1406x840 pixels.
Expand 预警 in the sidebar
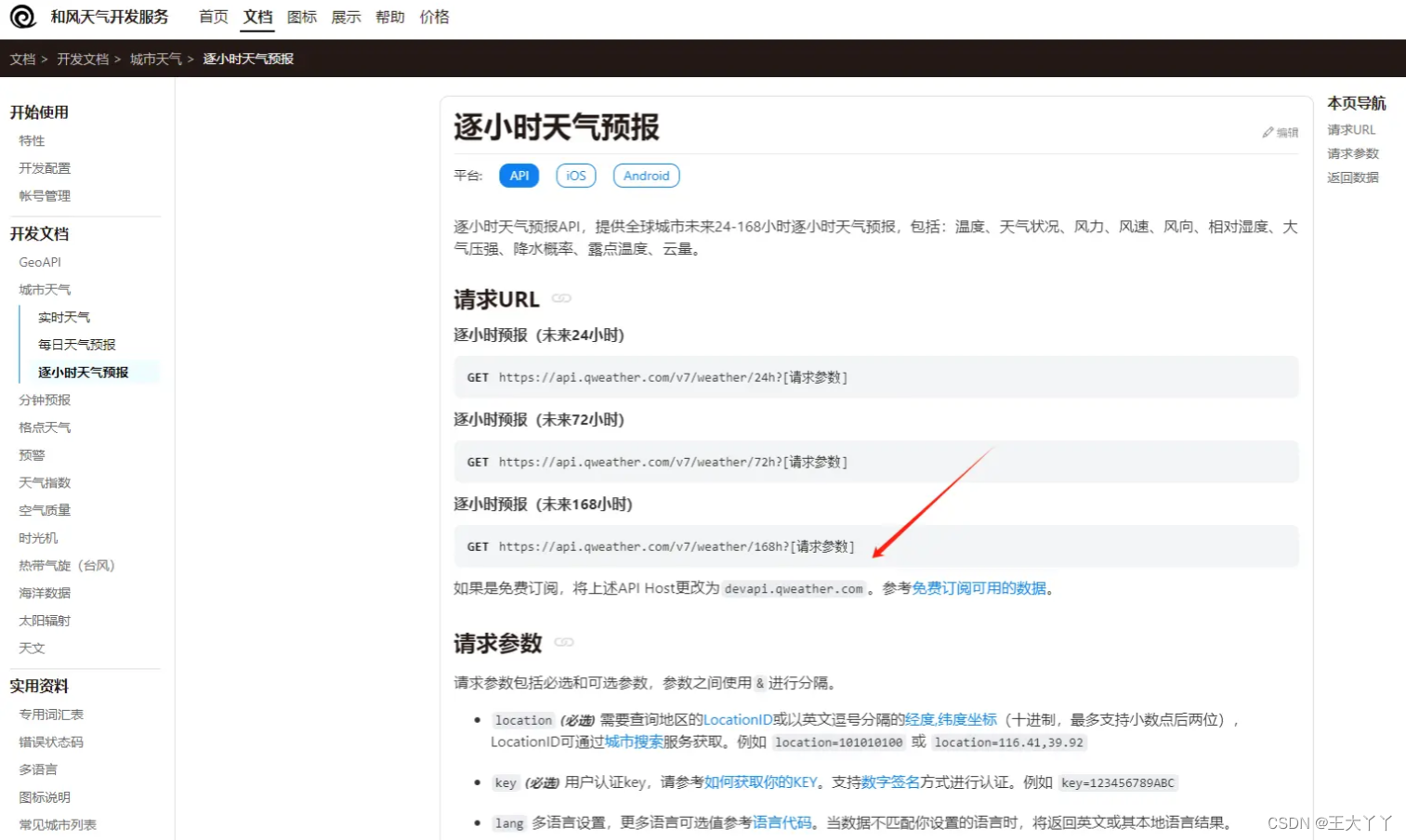coord(32,455)
